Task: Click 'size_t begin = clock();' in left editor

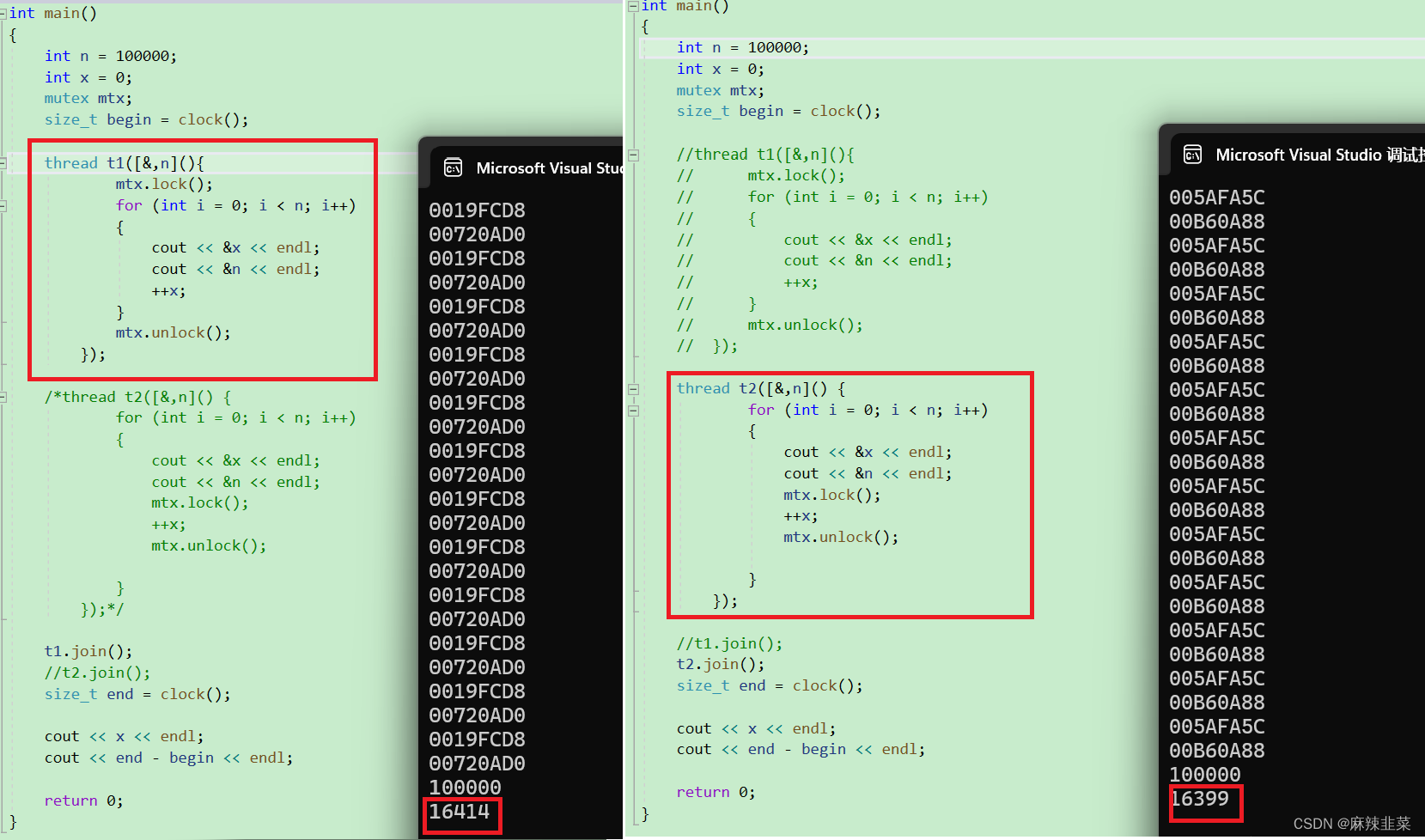Action: pyautogui.click(x=147, y=119)
